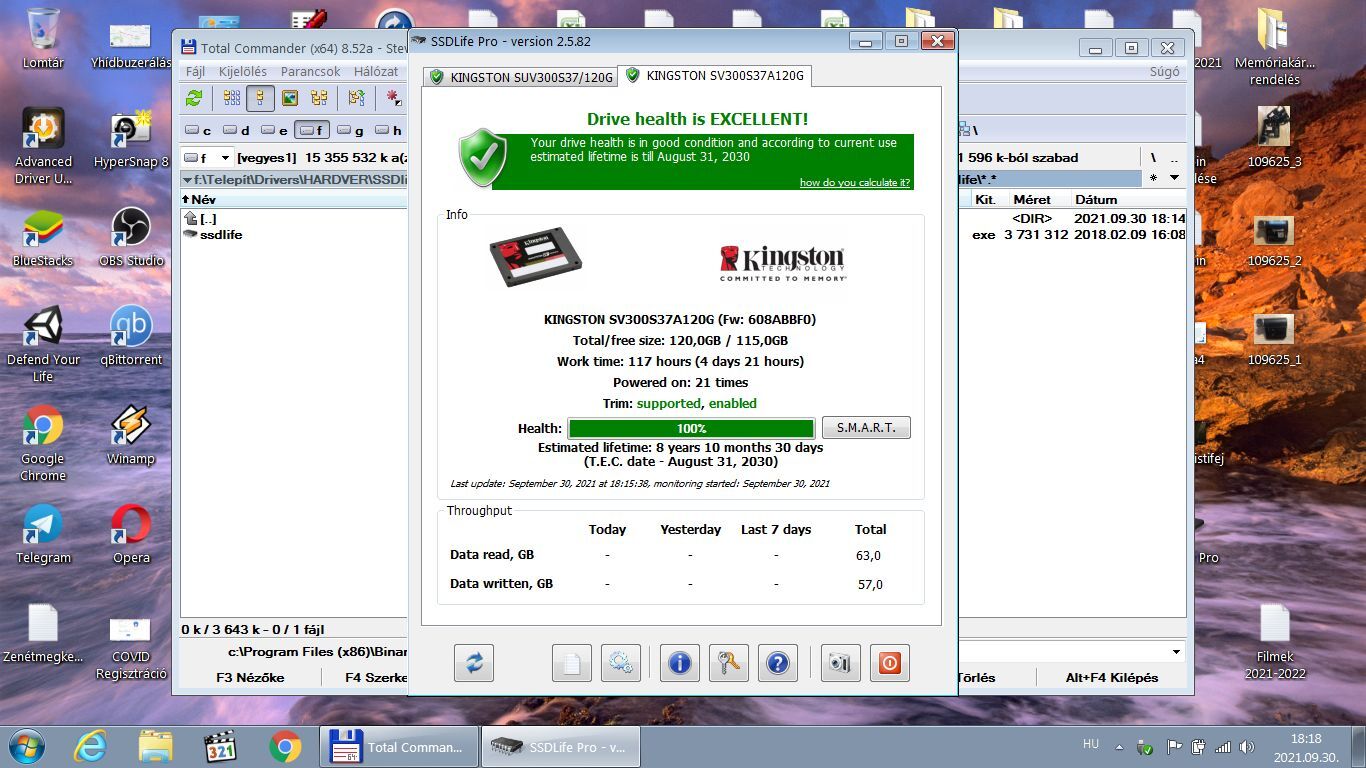Open command line history dropdown
This screenshot has height=768, width=1366.
pyautogui.click(x=1176, y=652)
